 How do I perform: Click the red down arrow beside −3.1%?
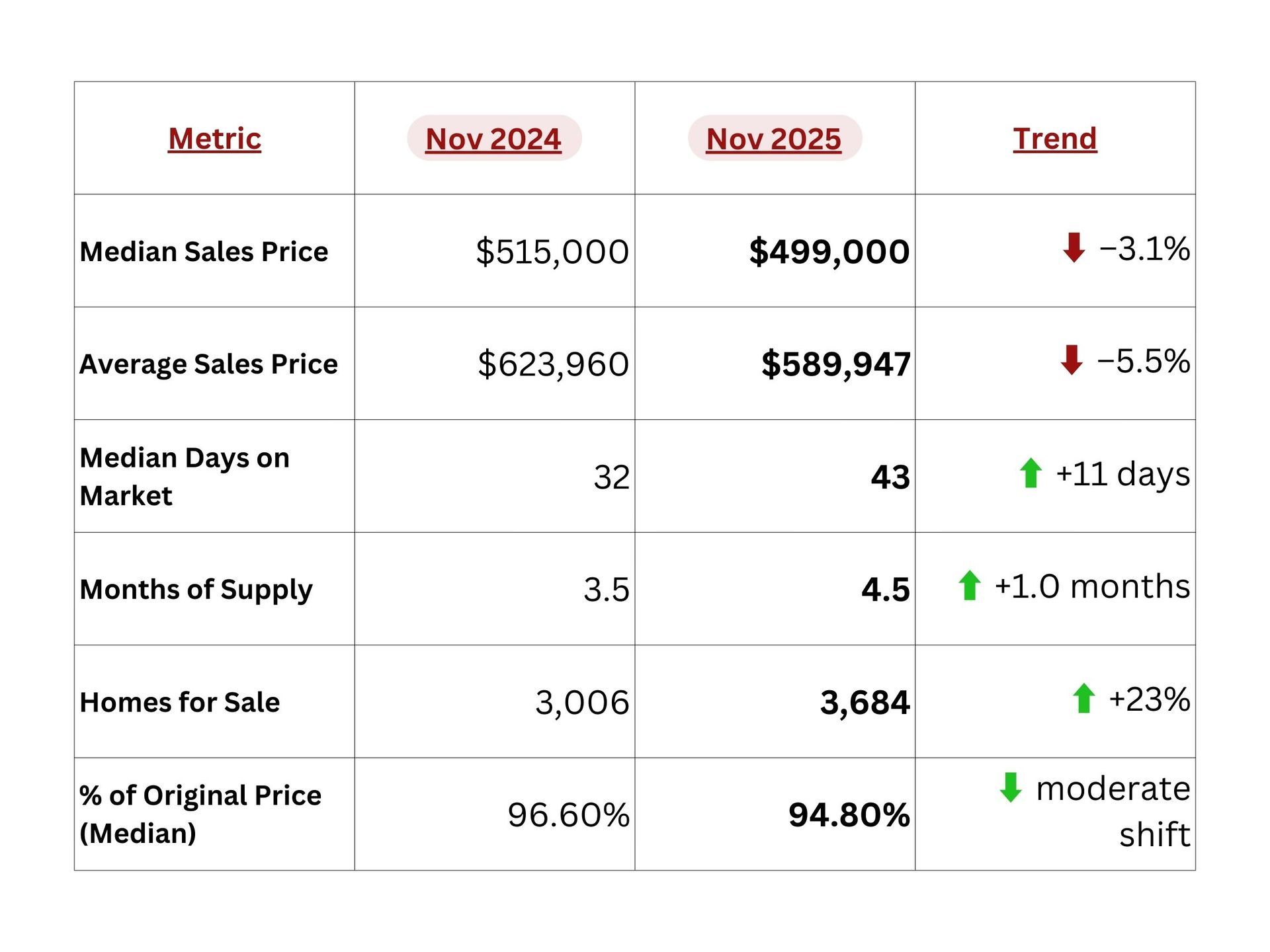pyautogui.click(x=1074, y=248)
